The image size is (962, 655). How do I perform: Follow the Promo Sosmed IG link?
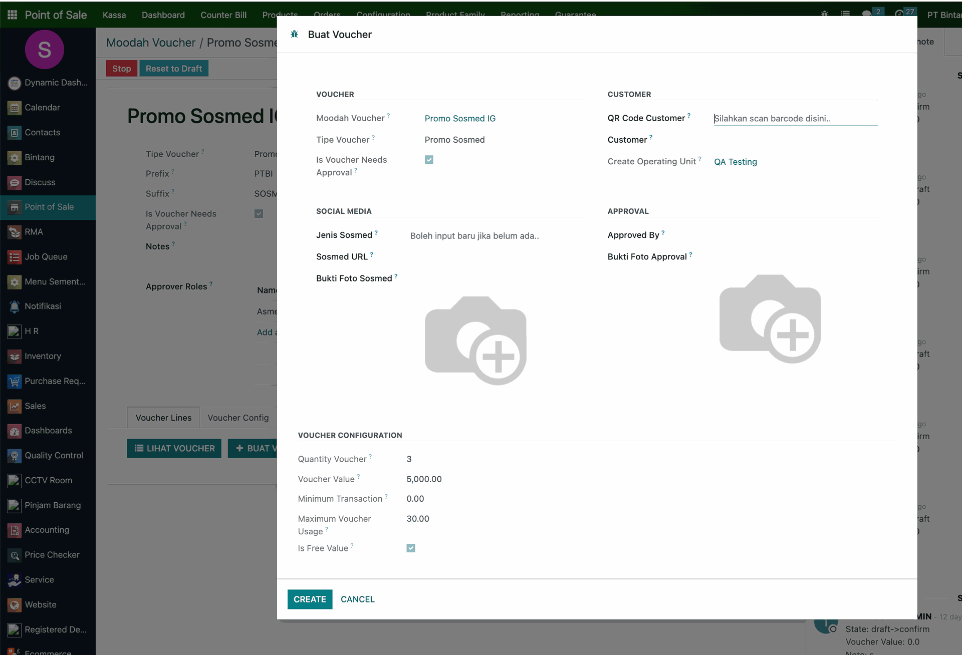pyautogui.click(x=460, y=118)
